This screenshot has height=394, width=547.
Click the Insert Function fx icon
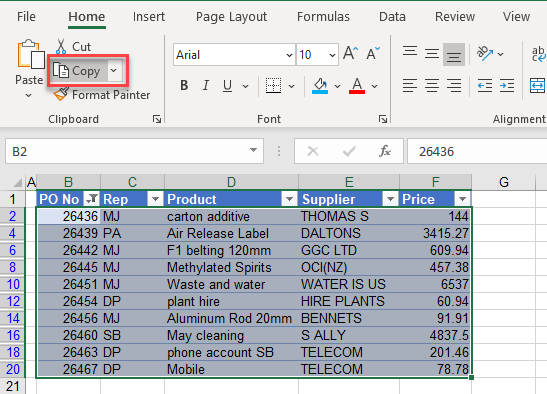[385, 151]
